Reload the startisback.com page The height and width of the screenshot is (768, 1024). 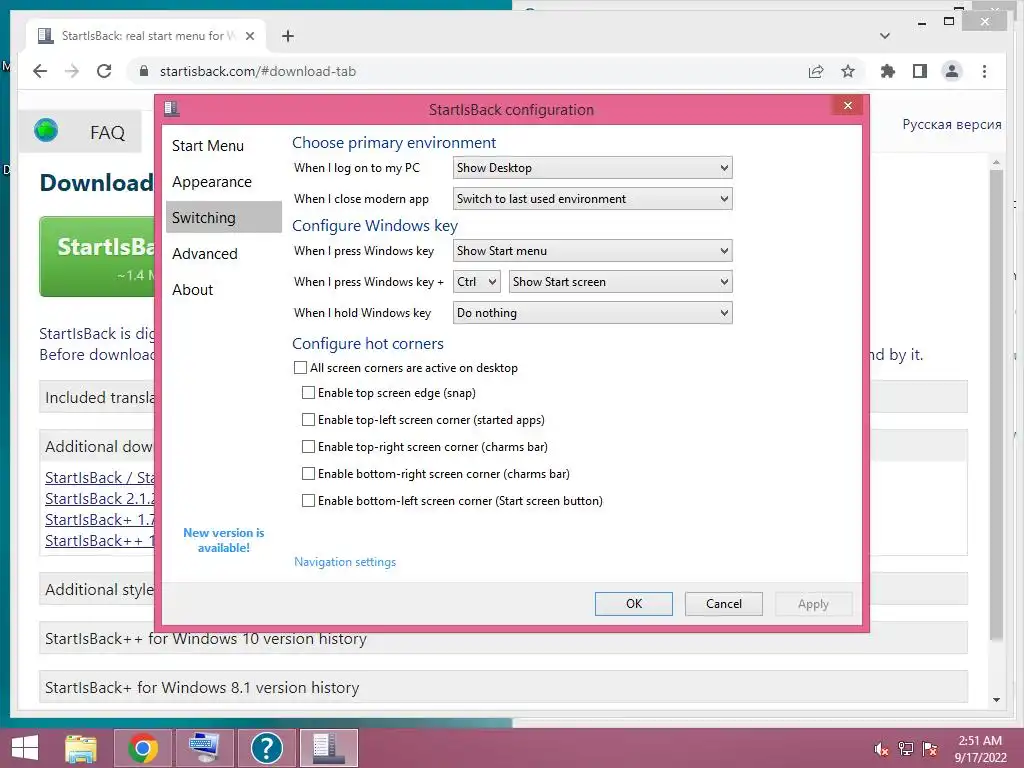click(104, 71)
